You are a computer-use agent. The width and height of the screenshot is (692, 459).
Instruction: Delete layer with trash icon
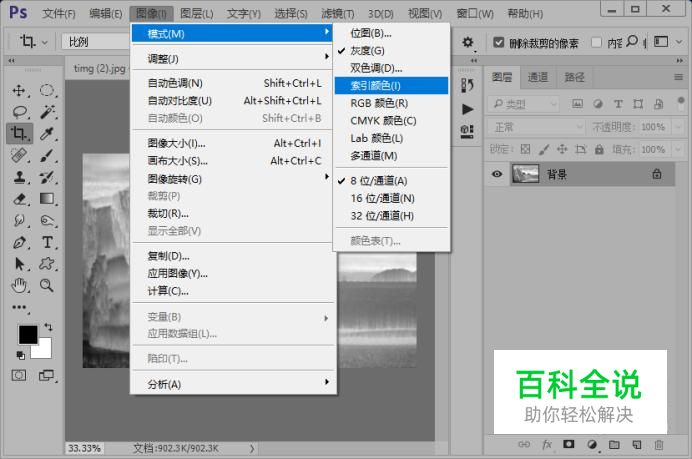(658, 444)
